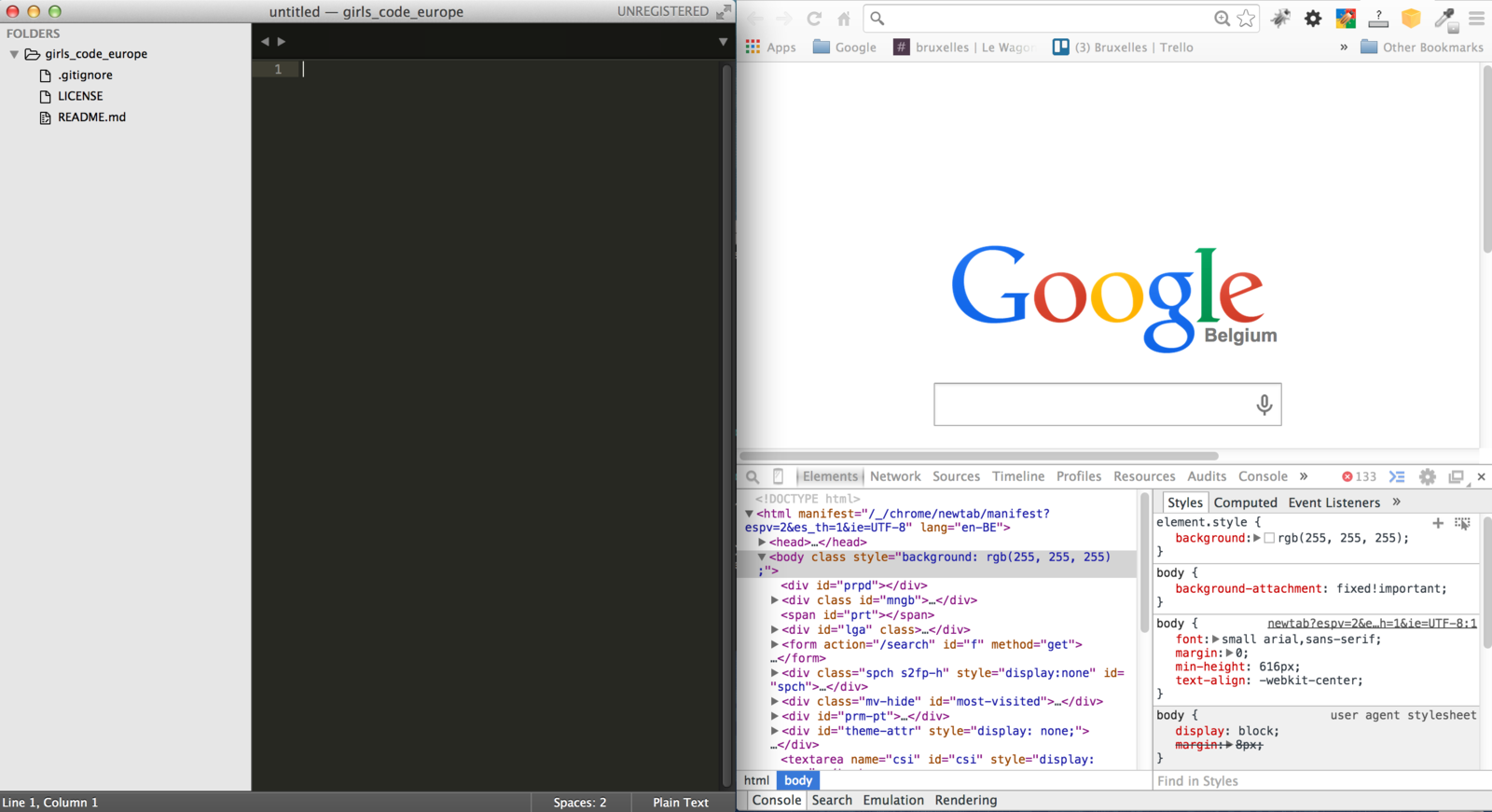
Task: Click the question-mark extension icon
Action: pyautogui.click(x=1378, y=18)
